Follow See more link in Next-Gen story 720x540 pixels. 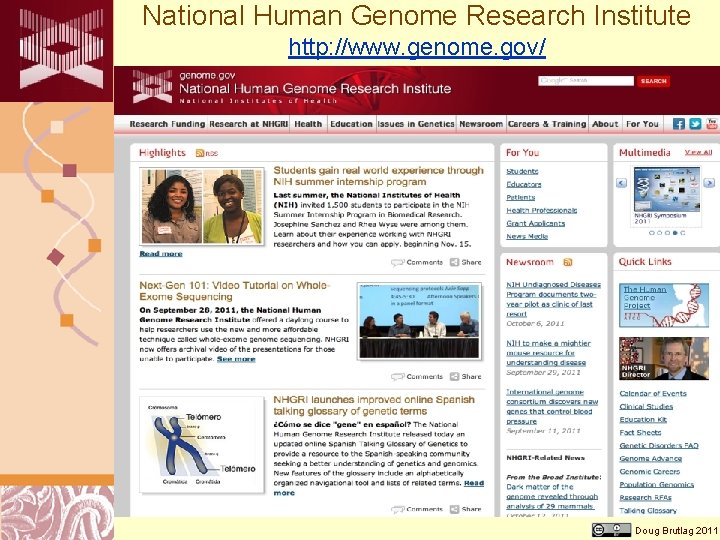236,359
